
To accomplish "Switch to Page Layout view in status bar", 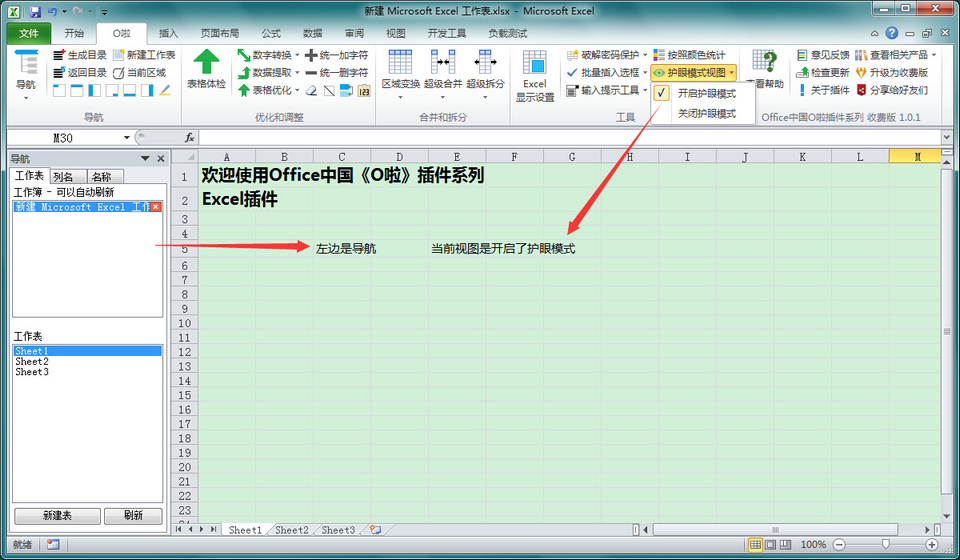I will point(770,544).
